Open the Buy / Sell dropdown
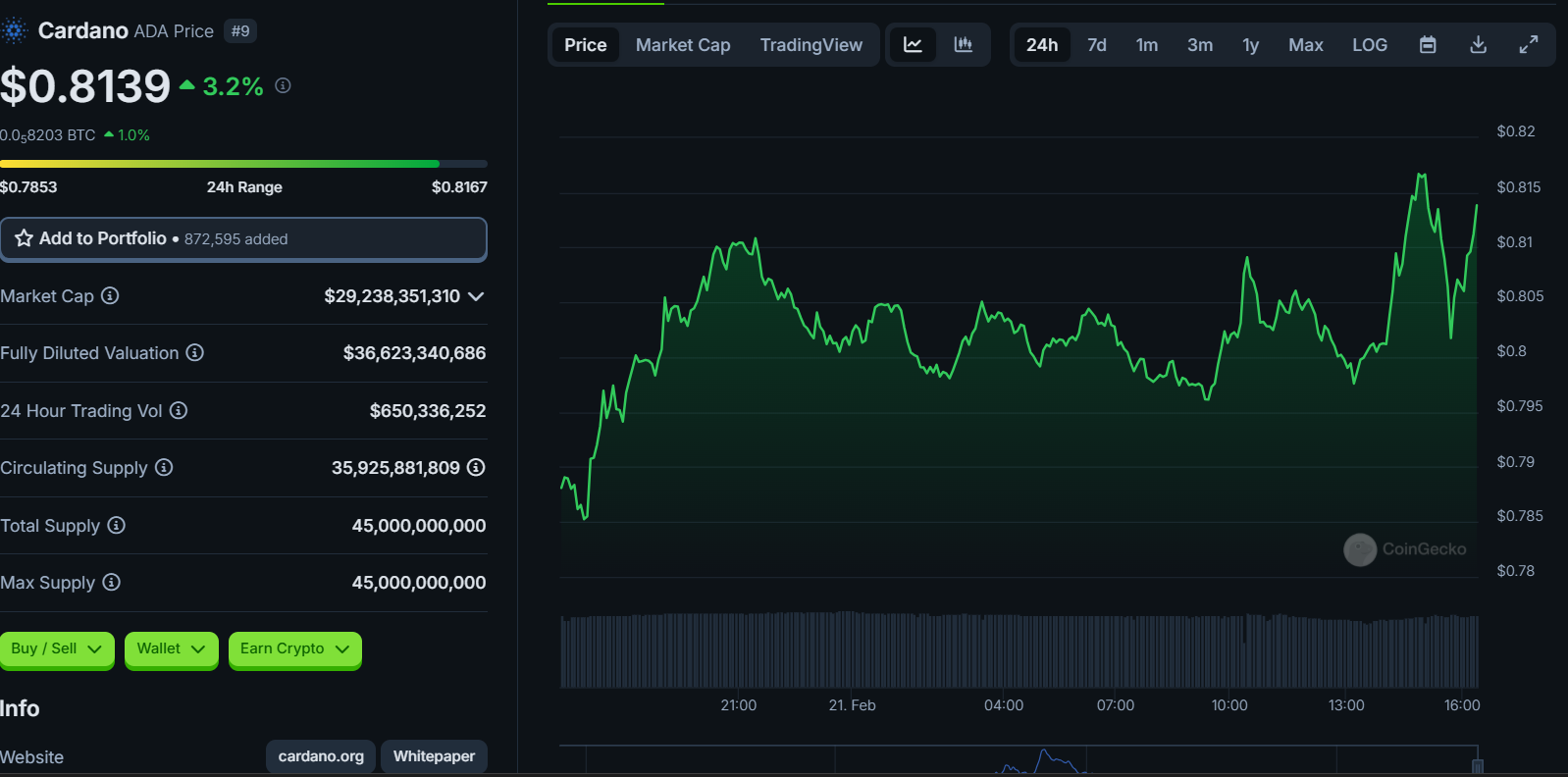This screenshot has height=777, width=1568. [x=57, y=649]
